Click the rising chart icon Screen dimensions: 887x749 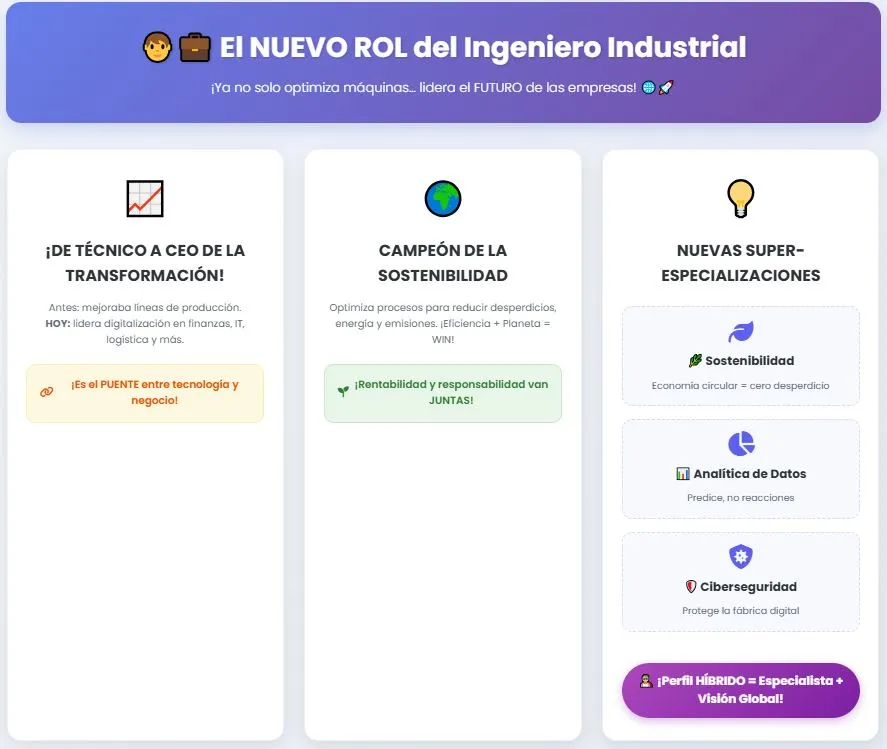(145, 199)
